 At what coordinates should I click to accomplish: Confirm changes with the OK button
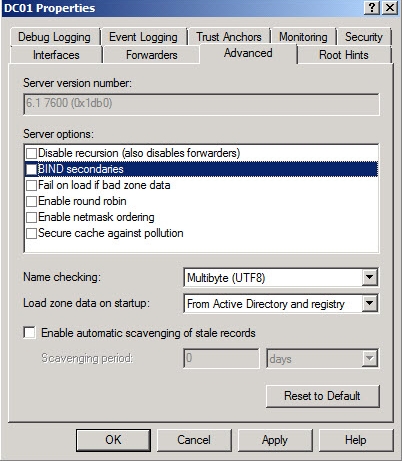(113, 440)
